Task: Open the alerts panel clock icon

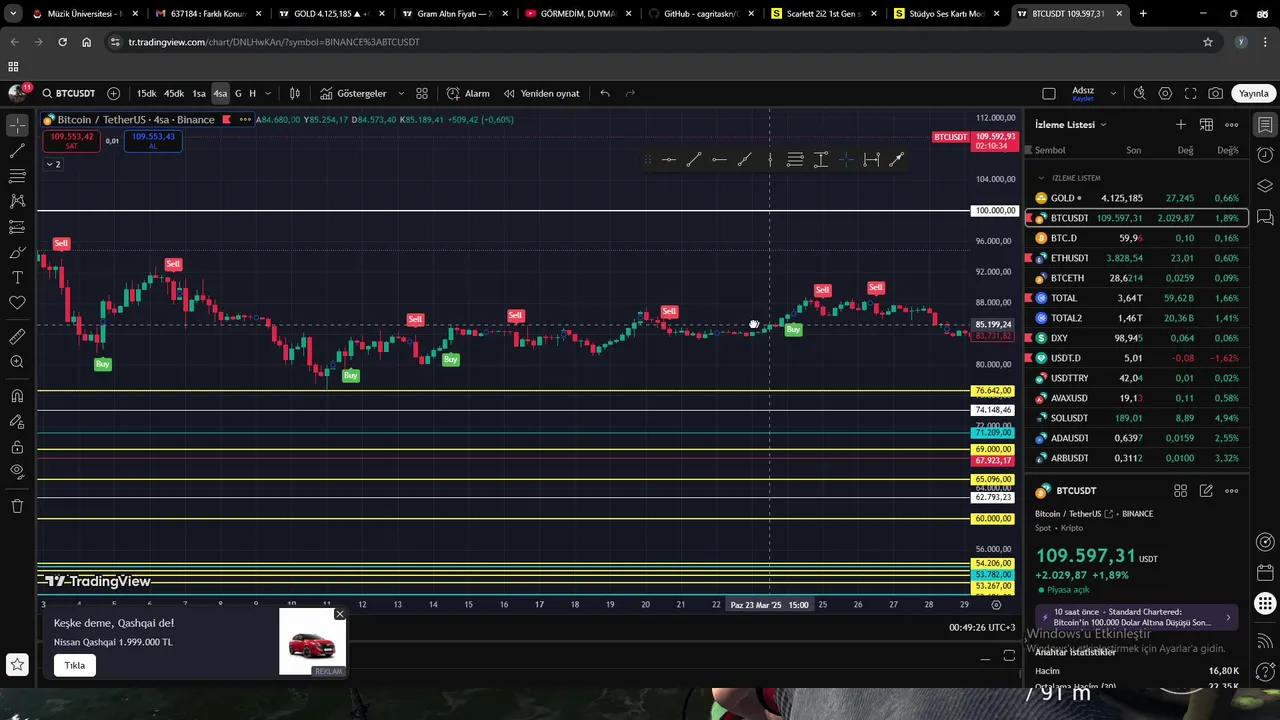Action: (1265, 155)
